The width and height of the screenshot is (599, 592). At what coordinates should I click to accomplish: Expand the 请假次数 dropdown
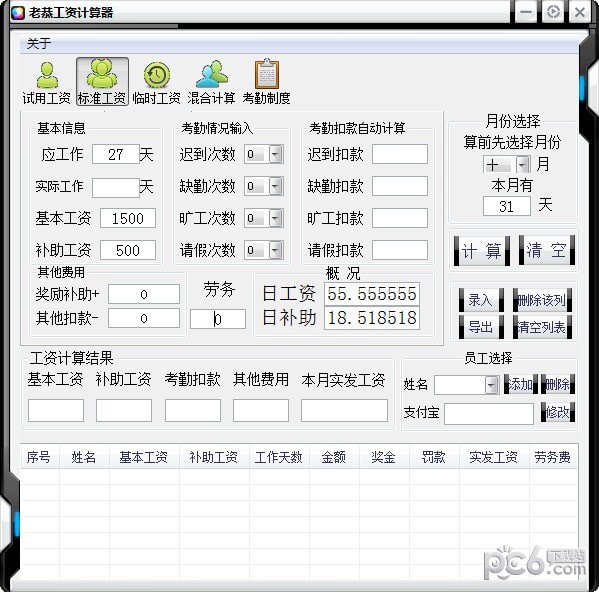(x=275, y=251)
